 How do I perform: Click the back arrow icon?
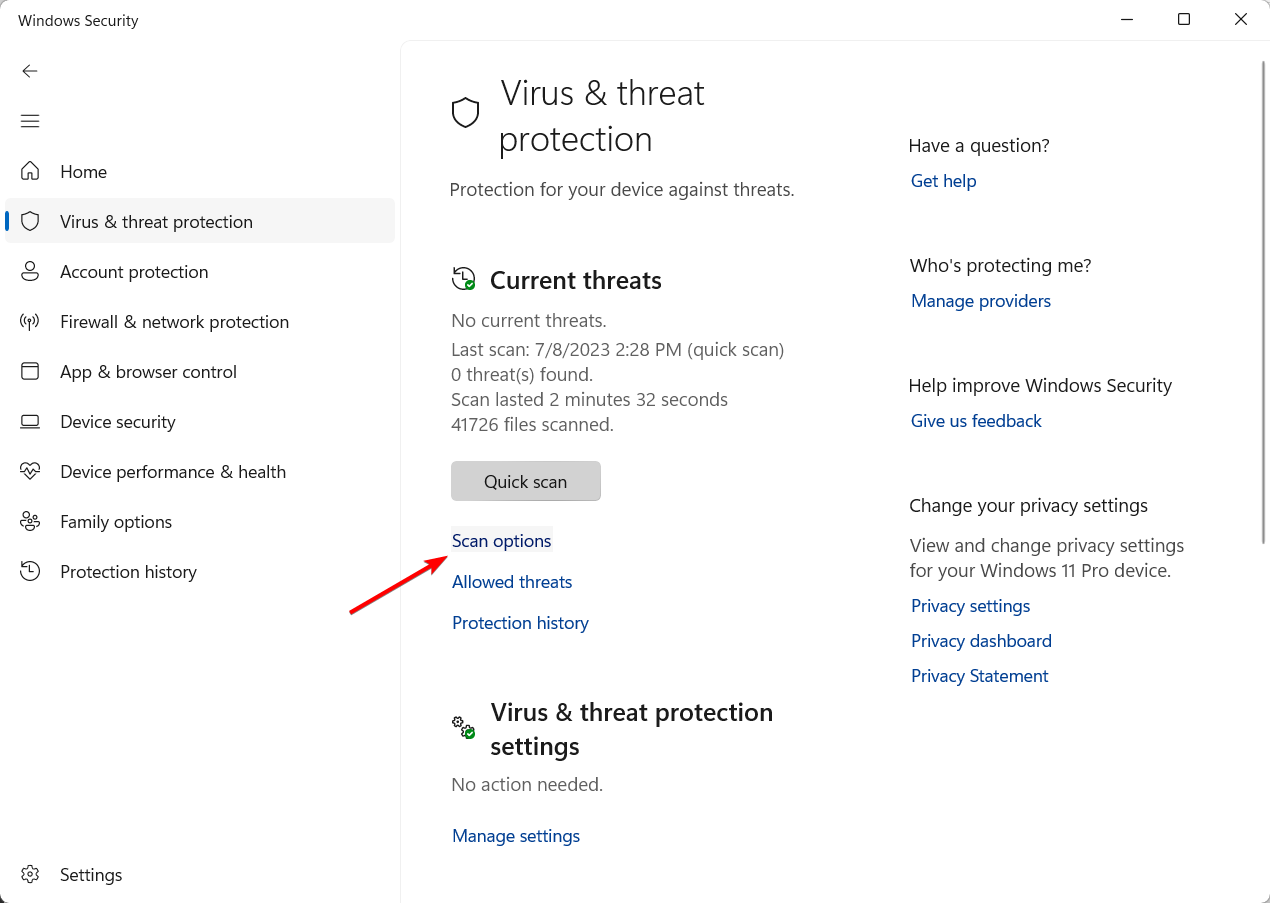coord(30,71)
